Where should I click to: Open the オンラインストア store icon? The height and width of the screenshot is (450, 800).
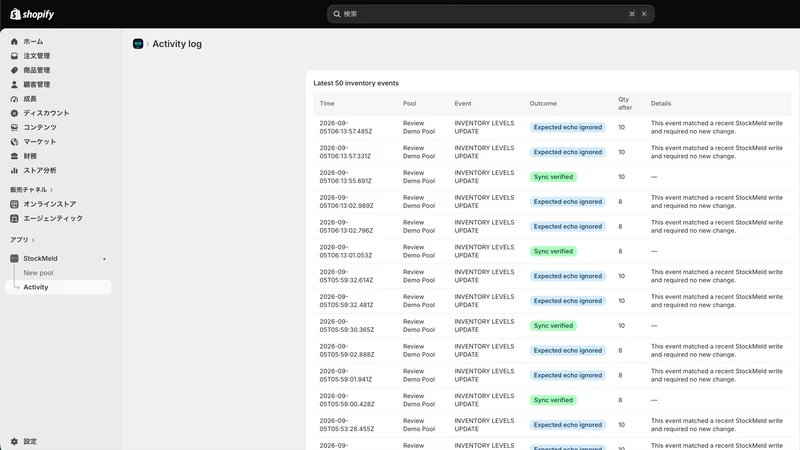[x=14, y=204]
